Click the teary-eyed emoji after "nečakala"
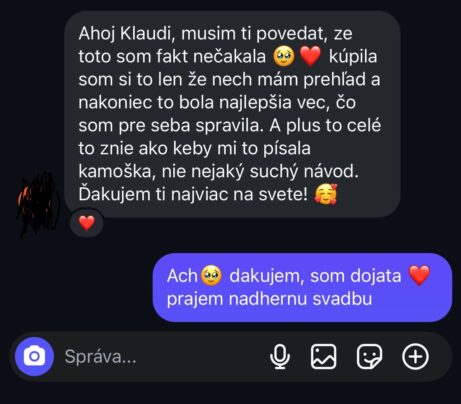This screenshot has height=404, width=461. (x=283, y=56)
